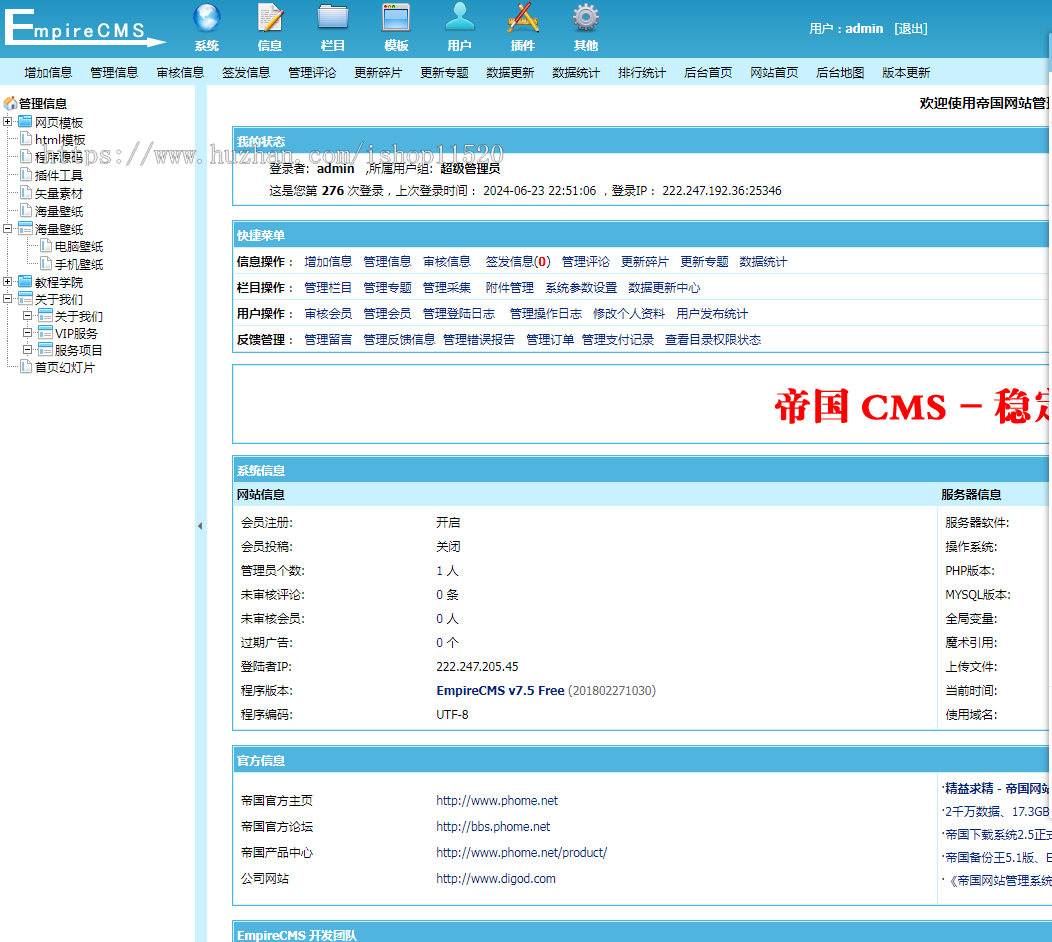Open 管理栏目 quick menu link

tap(328, 288)
